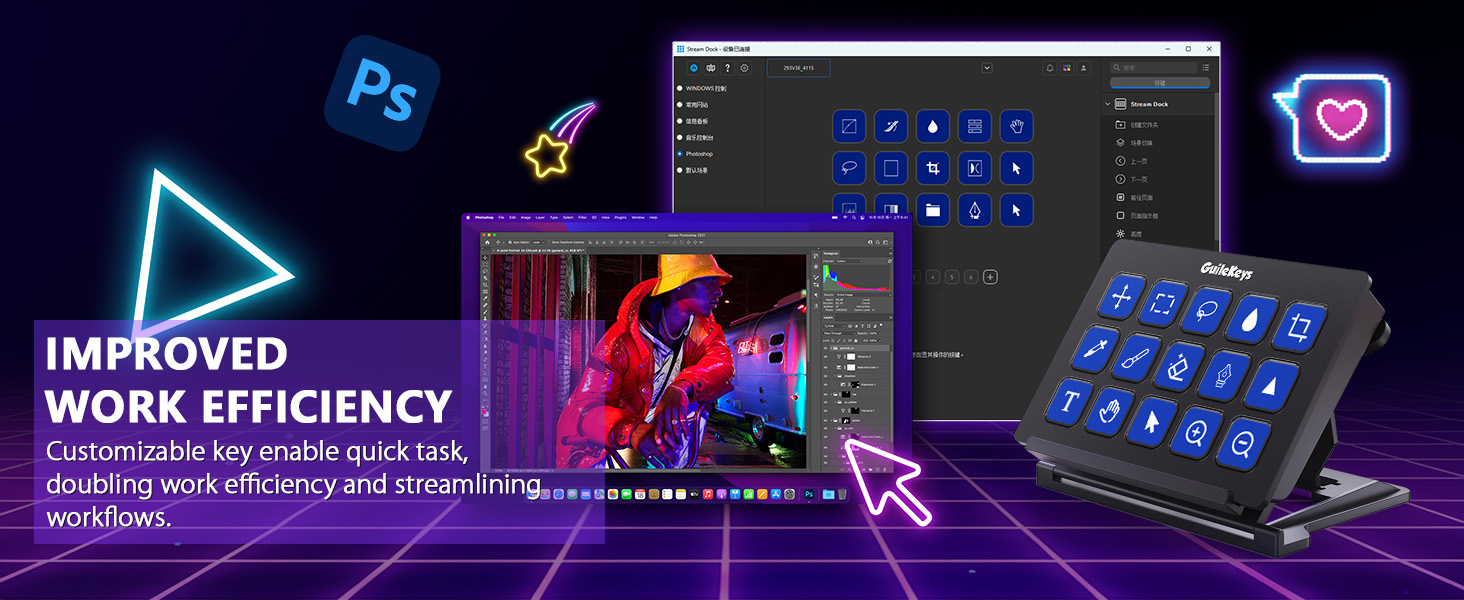Select the WINDOWS 控制 scene option
The image size is (1464, 600).
[706, 89]
